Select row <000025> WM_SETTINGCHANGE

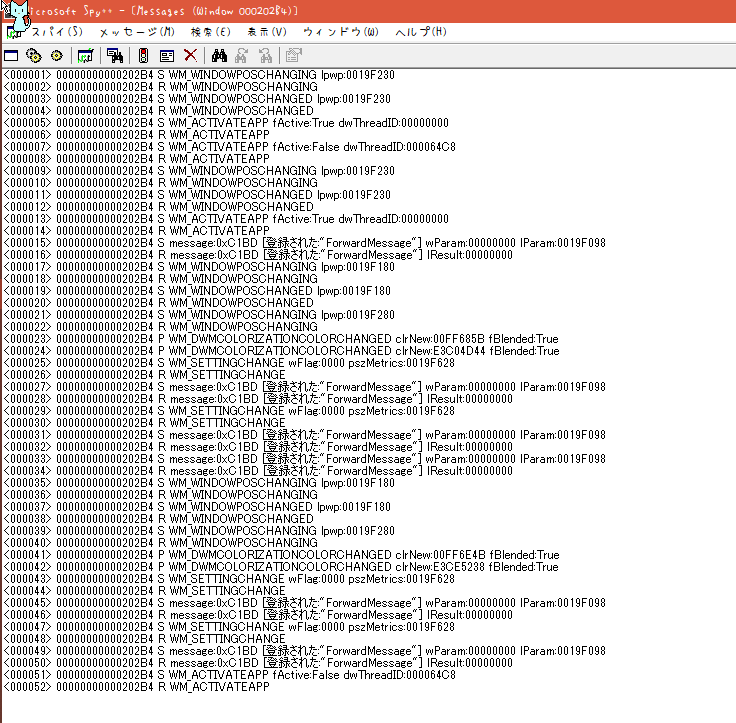[x=229, y=363]
